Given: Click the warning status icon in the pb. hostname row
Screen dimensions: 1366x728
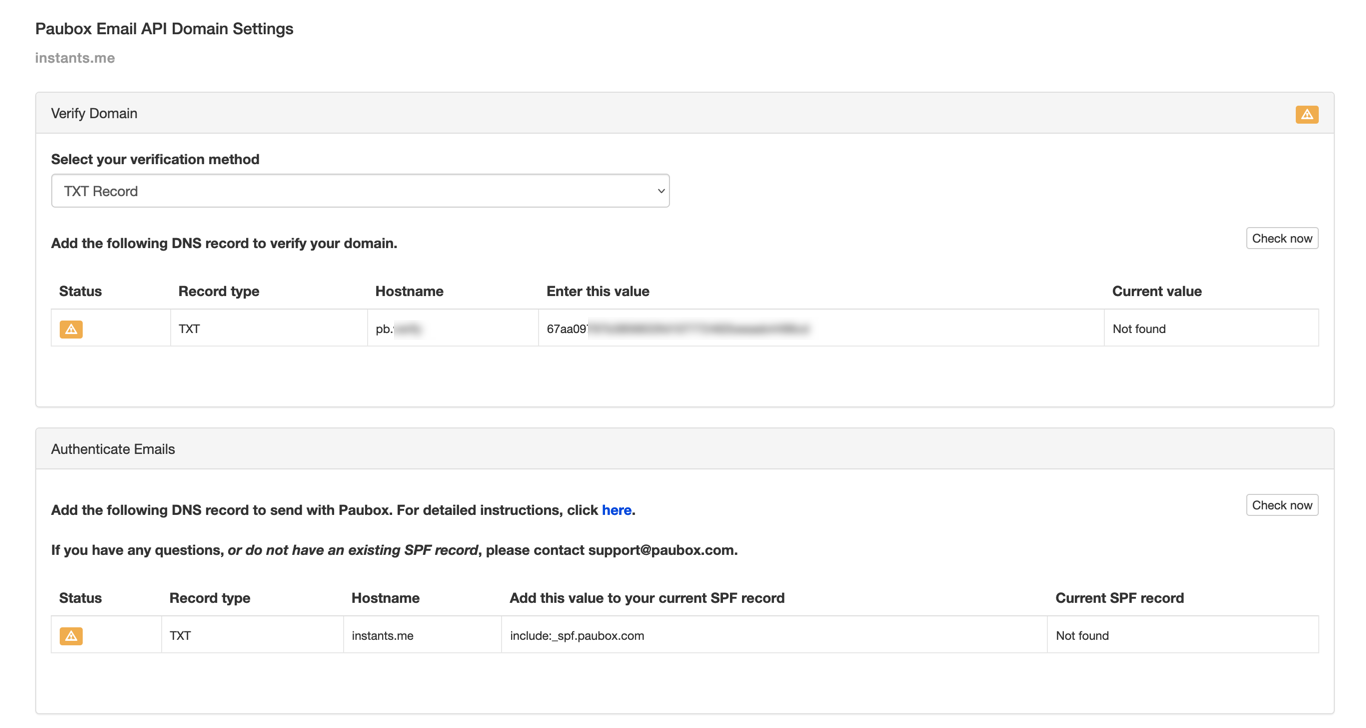Looking at the screenshot, I should coord(71,329).
